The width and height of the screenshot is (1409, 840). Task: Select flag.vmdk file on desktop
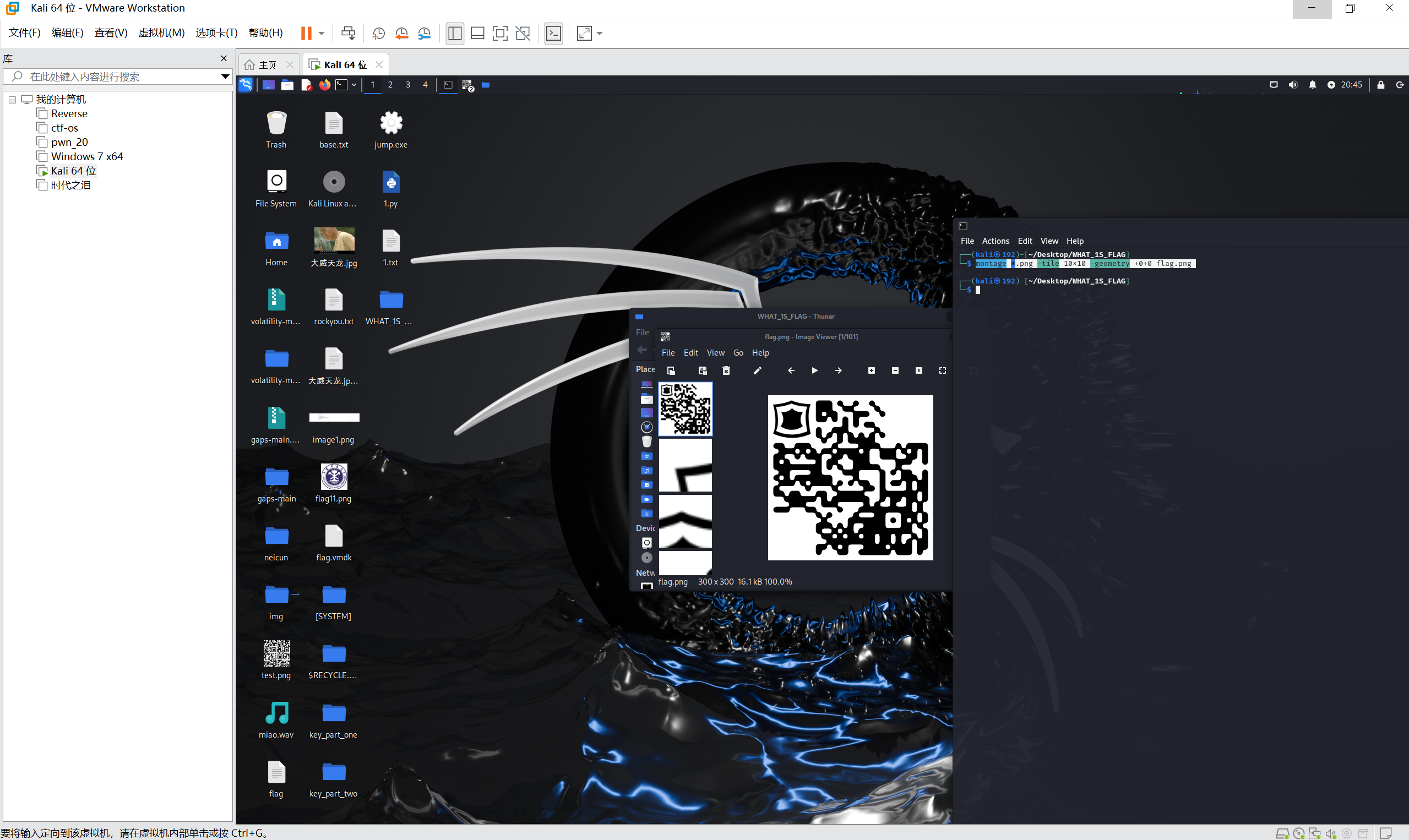tap(334, 543)
